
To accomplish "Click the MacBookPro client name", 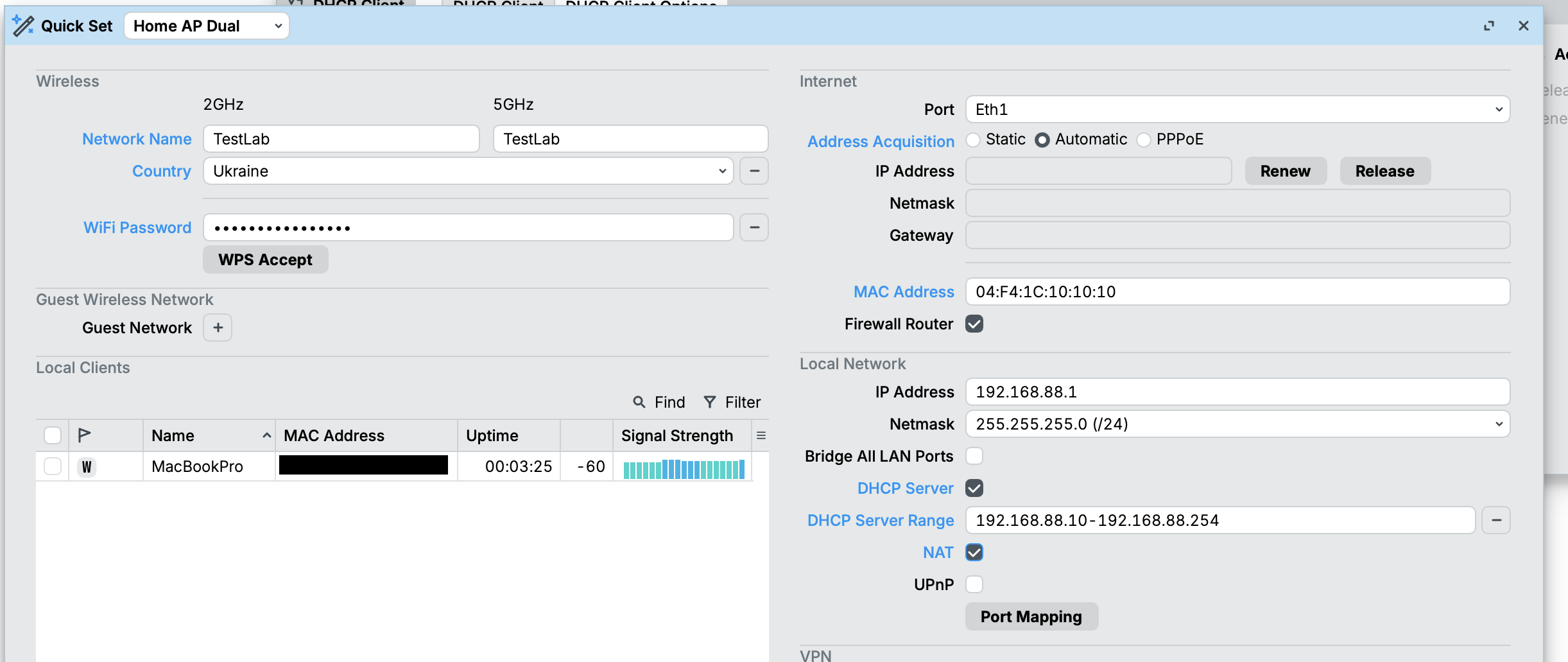I will [x=197, y=466].
